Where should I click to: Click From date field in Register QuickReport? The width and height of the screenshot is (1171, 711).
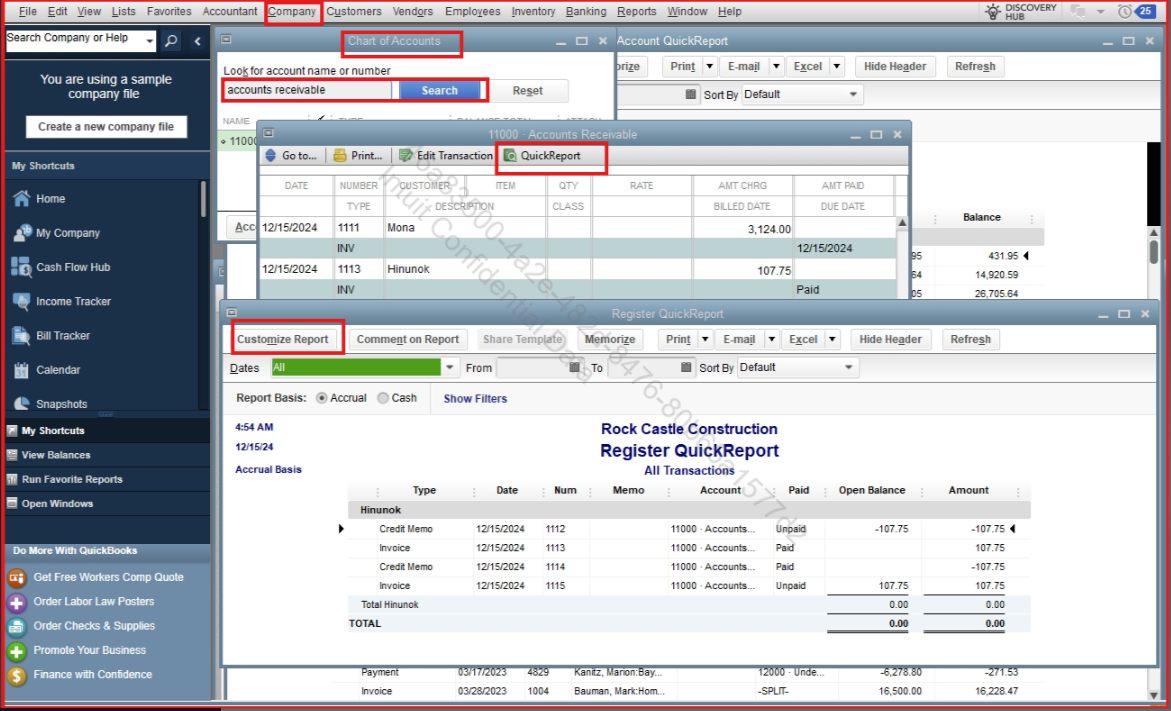coord(532,367)
